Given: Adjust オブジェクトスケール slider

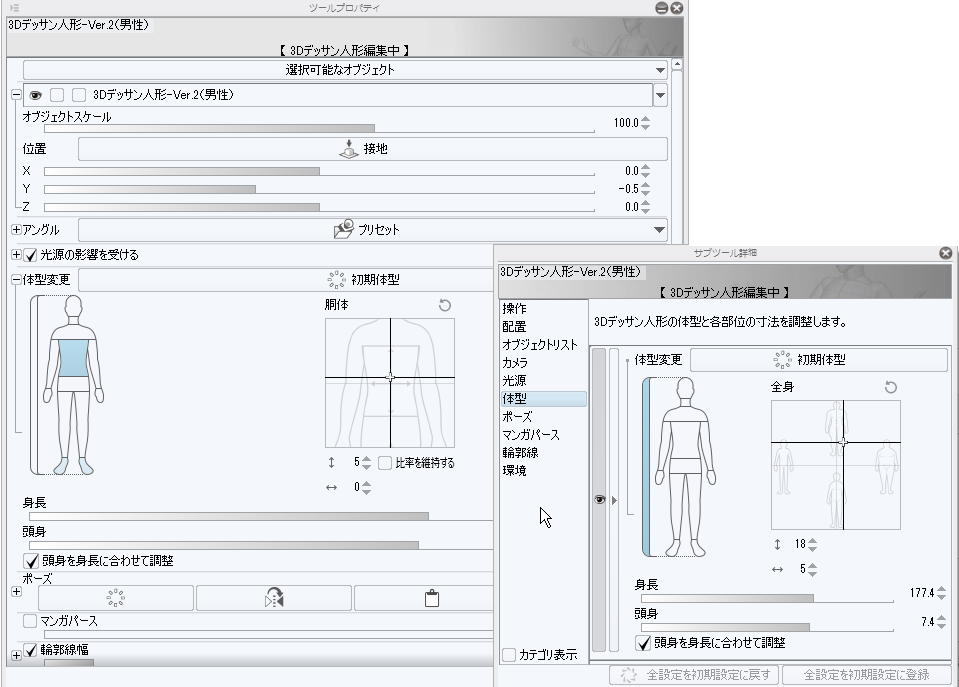Looking at the screenshot, I should coord(319,128).
